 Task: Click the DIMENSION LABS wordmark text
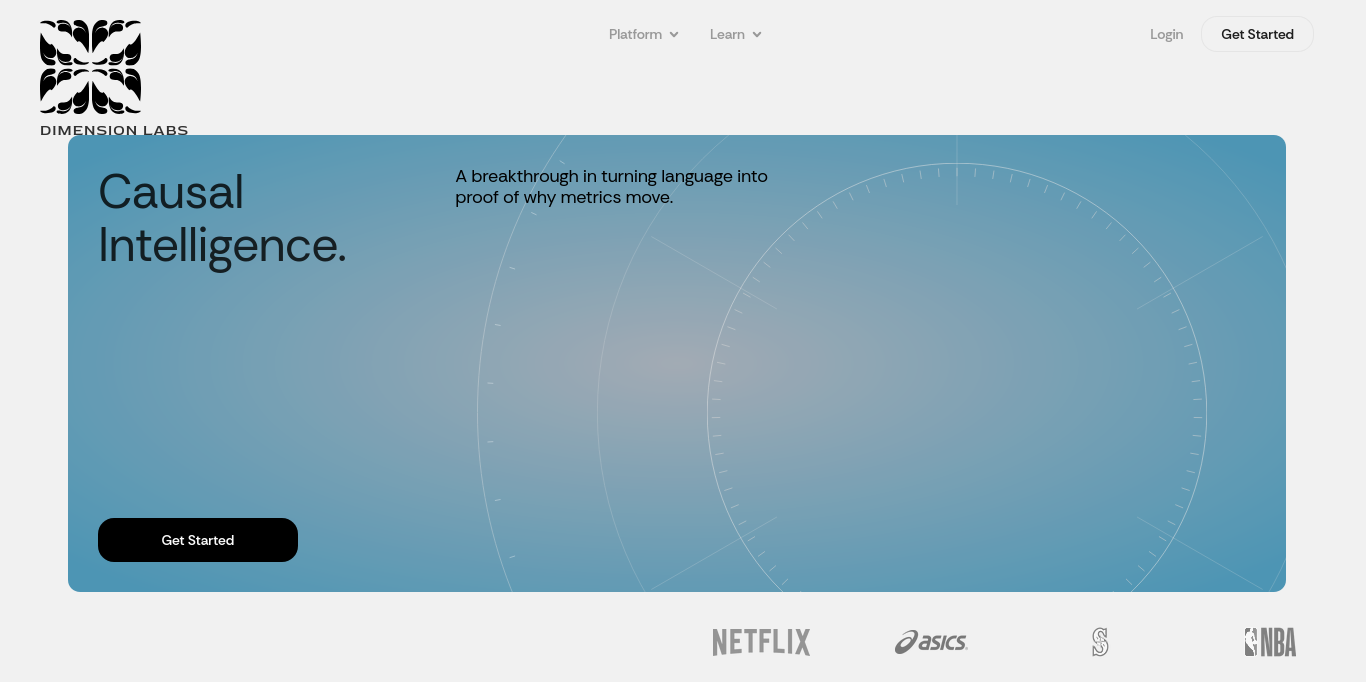pyautogui.click(x=114, y=131)
